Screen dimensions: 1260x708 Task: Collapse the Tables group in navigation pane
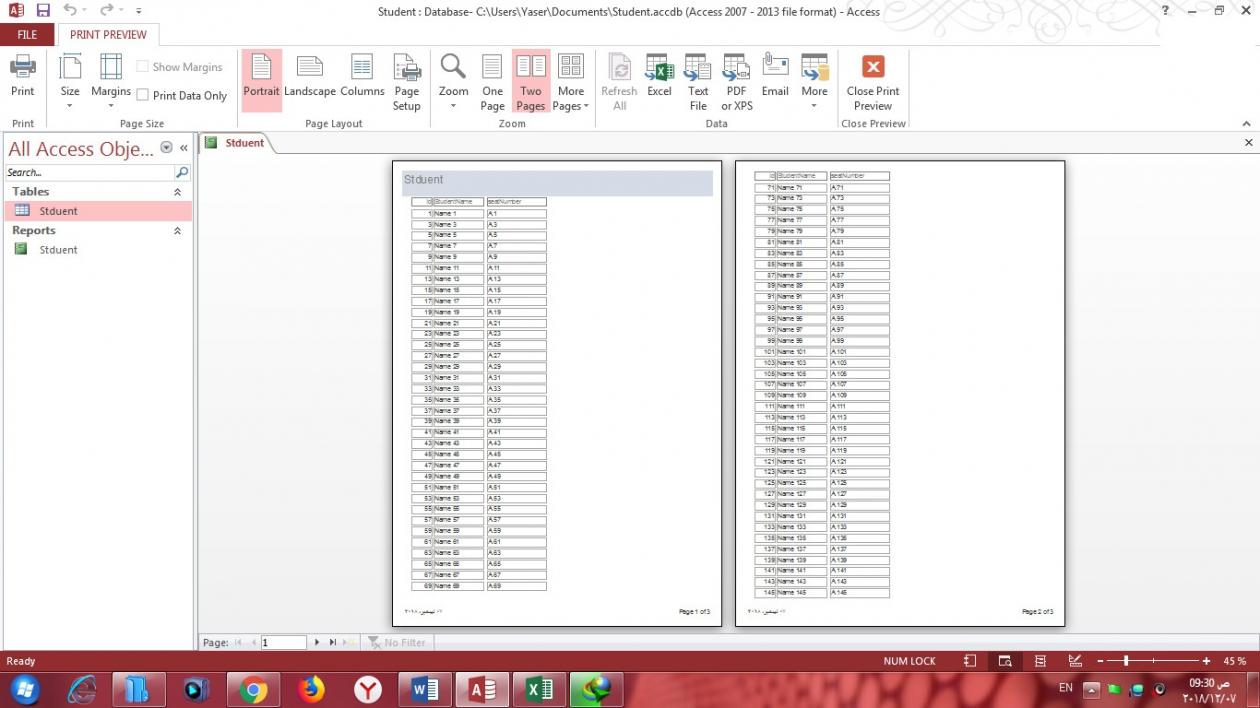tap(178, 192)
